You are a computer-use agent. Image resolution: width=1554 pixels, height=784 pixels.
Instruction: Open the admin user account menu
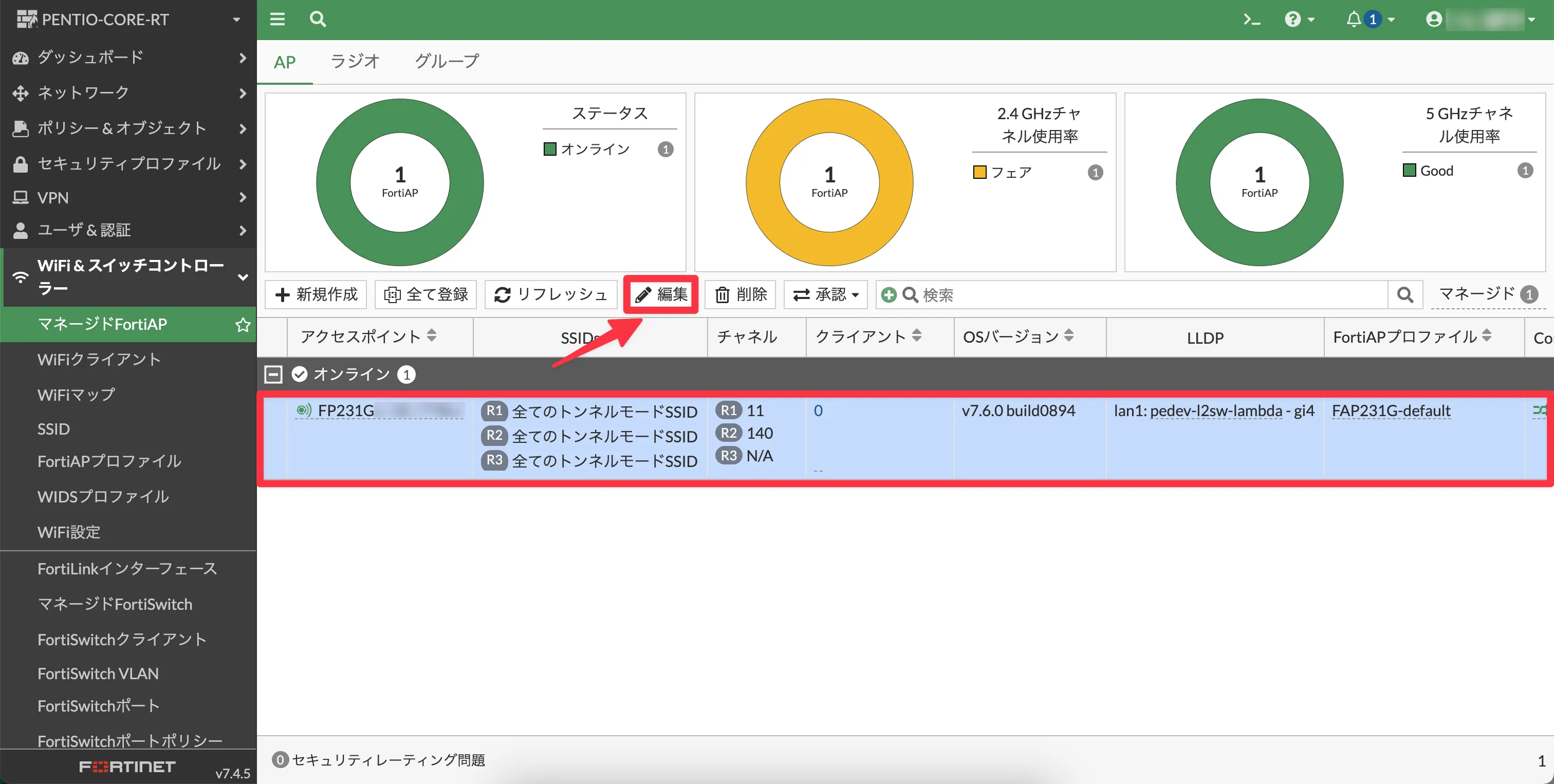[1480, 20]
